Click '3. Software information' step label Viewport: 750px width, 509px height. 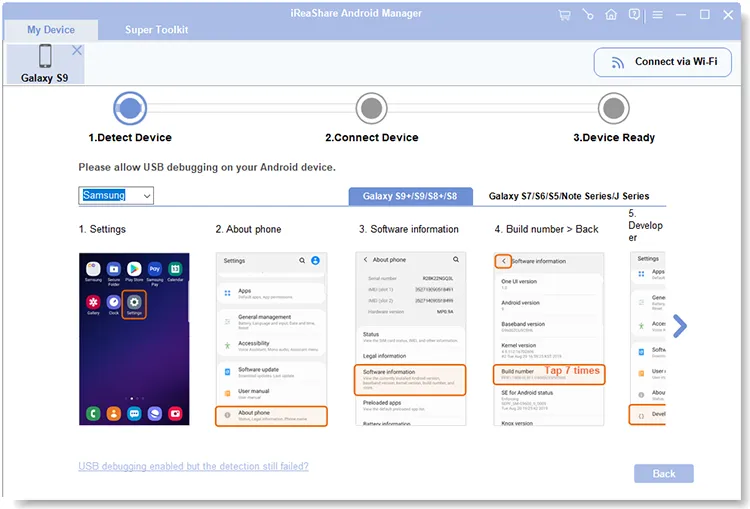[408, 229]
